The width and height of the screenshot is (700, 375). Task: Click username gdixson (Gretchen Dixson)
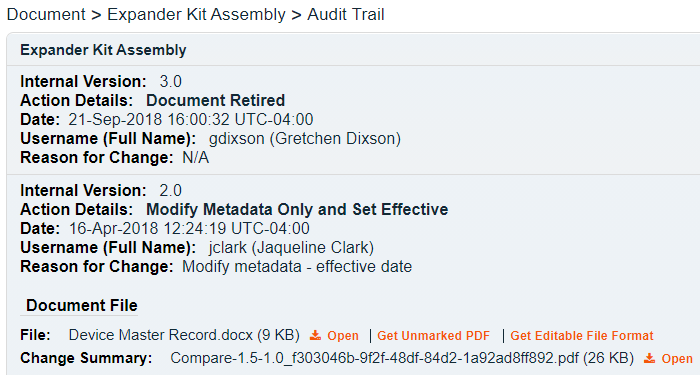click(304, 138)
